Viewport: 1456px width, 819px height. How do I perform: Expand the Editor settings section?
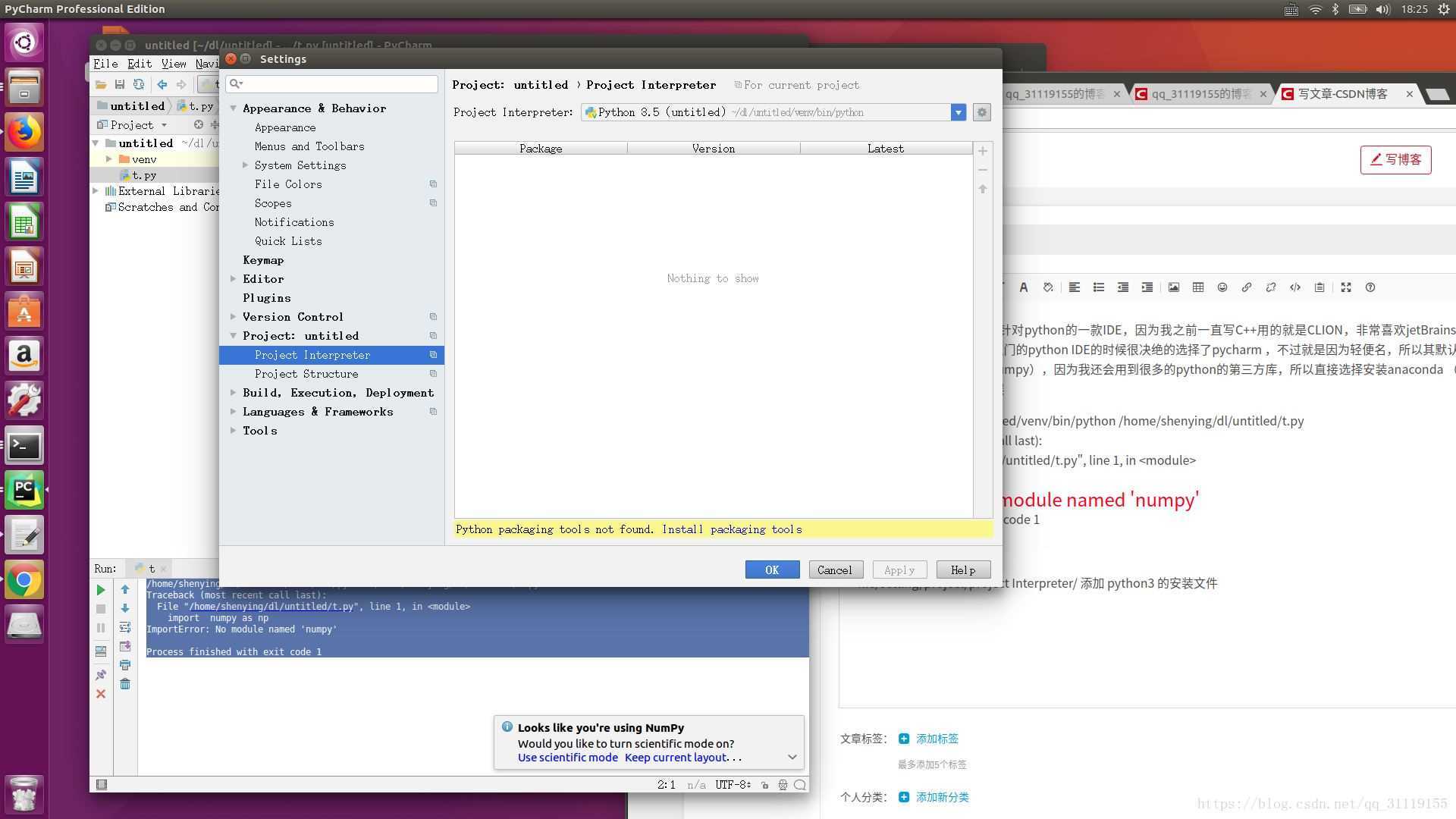[234, 279]
